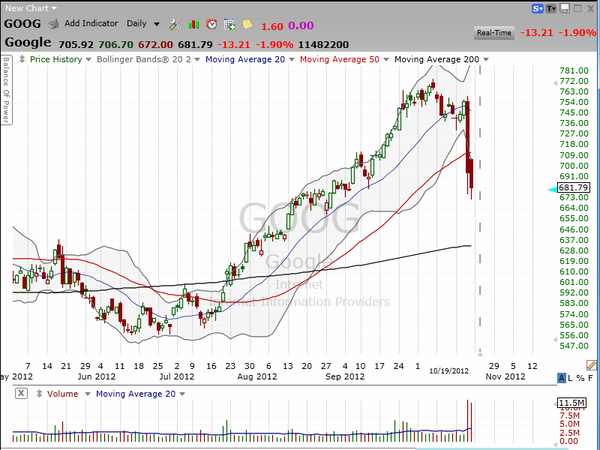Viewport: 600px width, 450px height.
Task: Open the Daily time frame dropdown
Action: 143,24
